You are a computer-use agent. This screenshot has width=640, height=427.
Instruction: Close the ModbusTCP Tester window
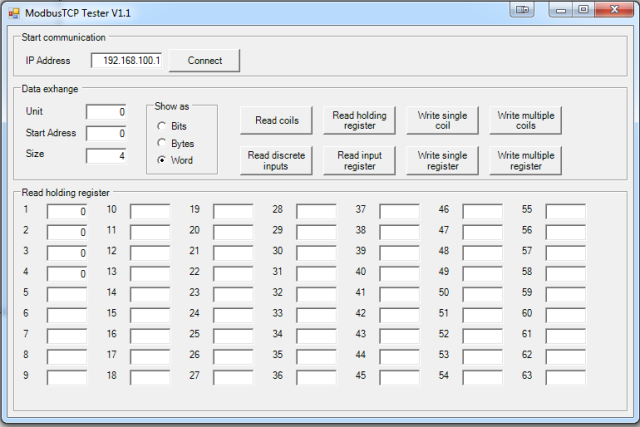coord(614,9)
